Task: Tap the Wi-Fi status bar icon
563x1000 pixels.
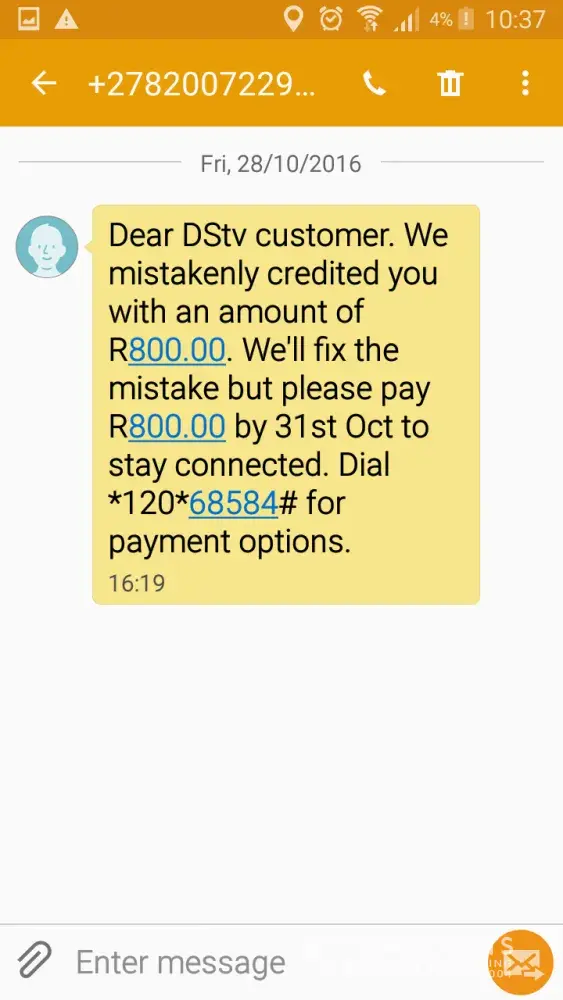Action: tap(370, 19)
